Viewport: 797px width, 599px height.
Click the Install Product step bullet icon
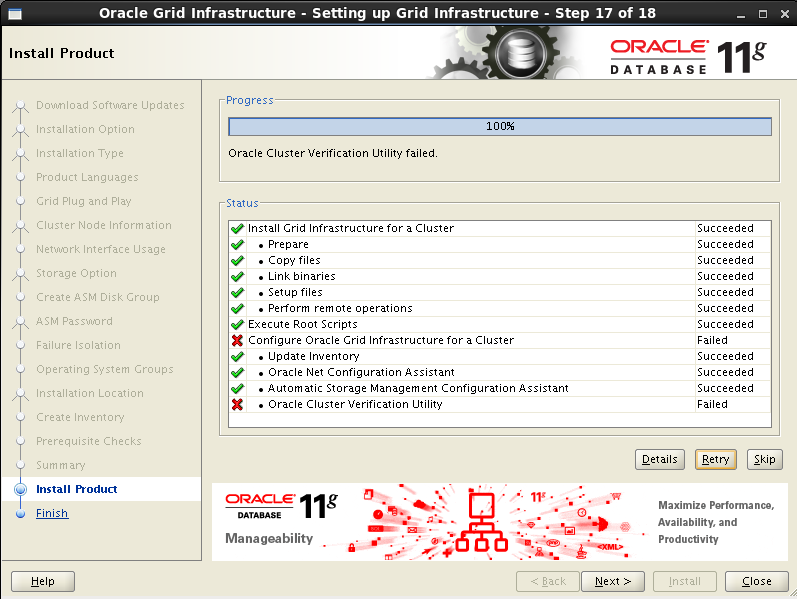tap(20, 489)
